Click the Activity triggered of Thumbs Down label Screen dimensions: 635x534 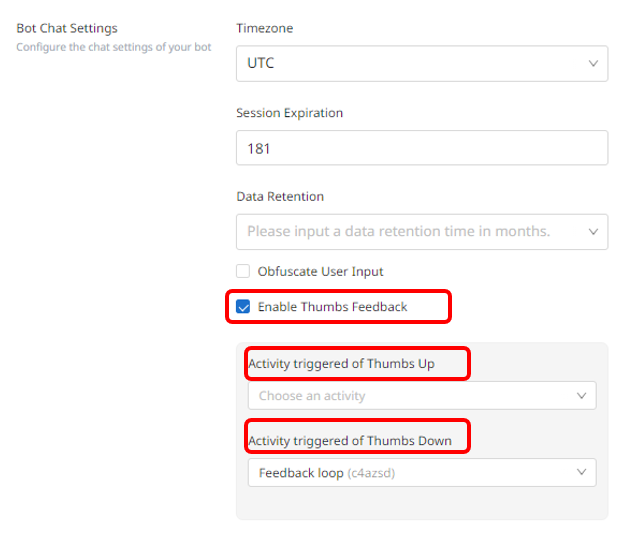350,440
